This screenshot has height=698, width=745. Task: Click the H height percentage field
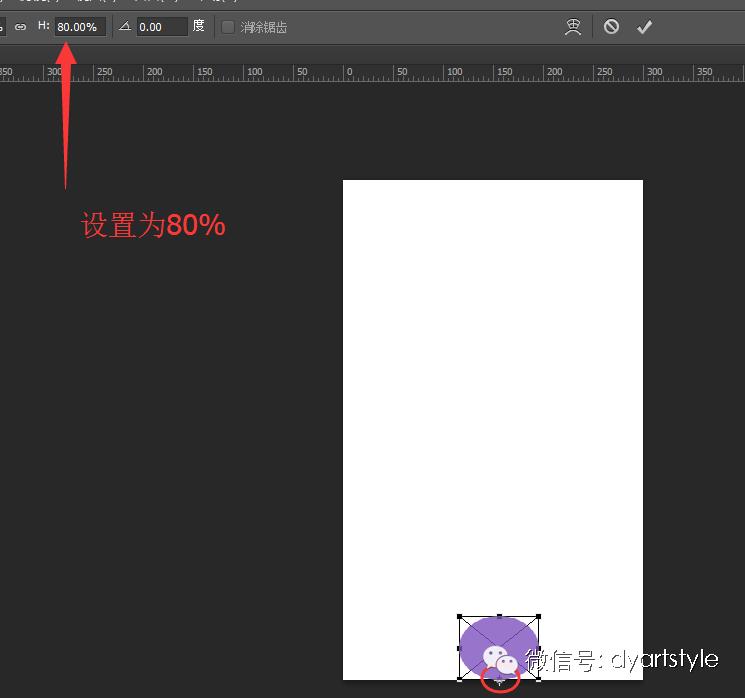(80, 27)
